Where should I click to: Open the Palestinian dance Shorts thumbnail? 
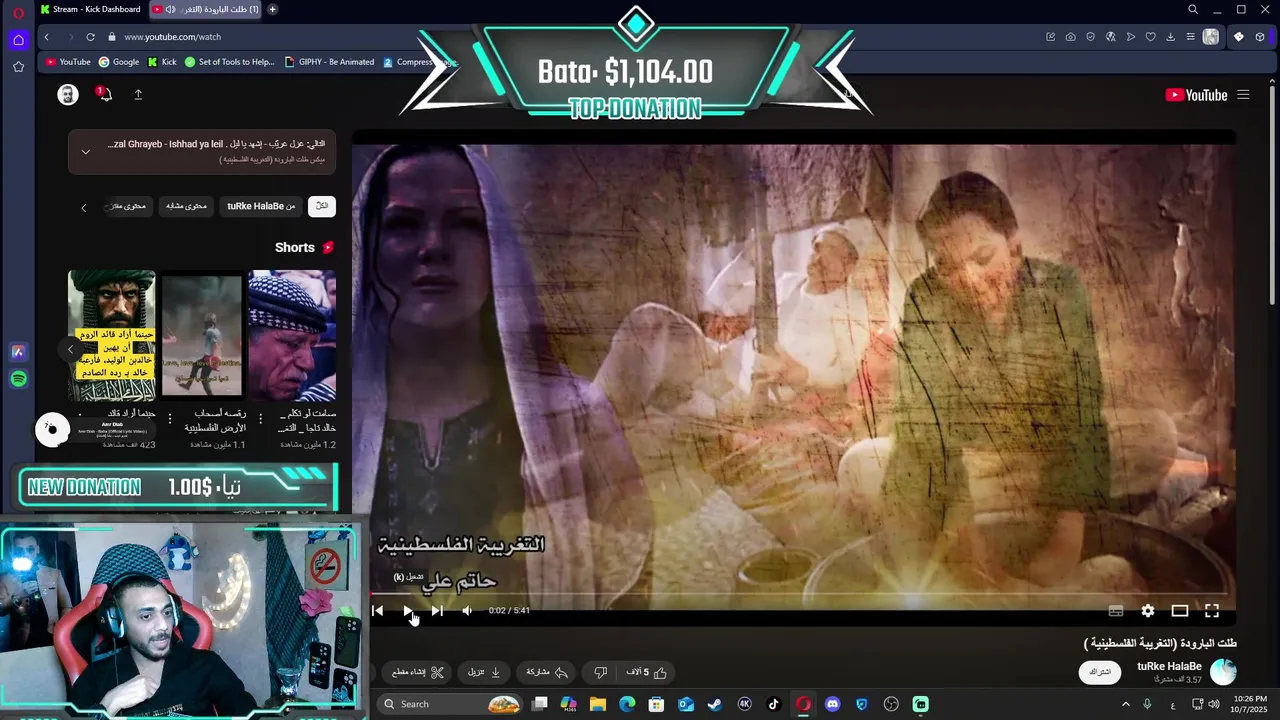(202, 335)
